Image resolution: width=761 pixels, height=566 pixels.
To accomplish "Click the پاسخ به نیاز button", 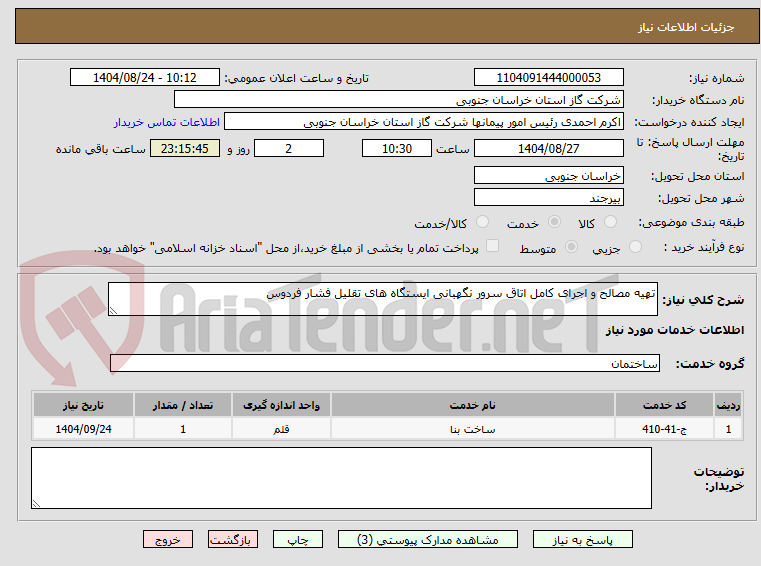I will [x=582, y=539].
